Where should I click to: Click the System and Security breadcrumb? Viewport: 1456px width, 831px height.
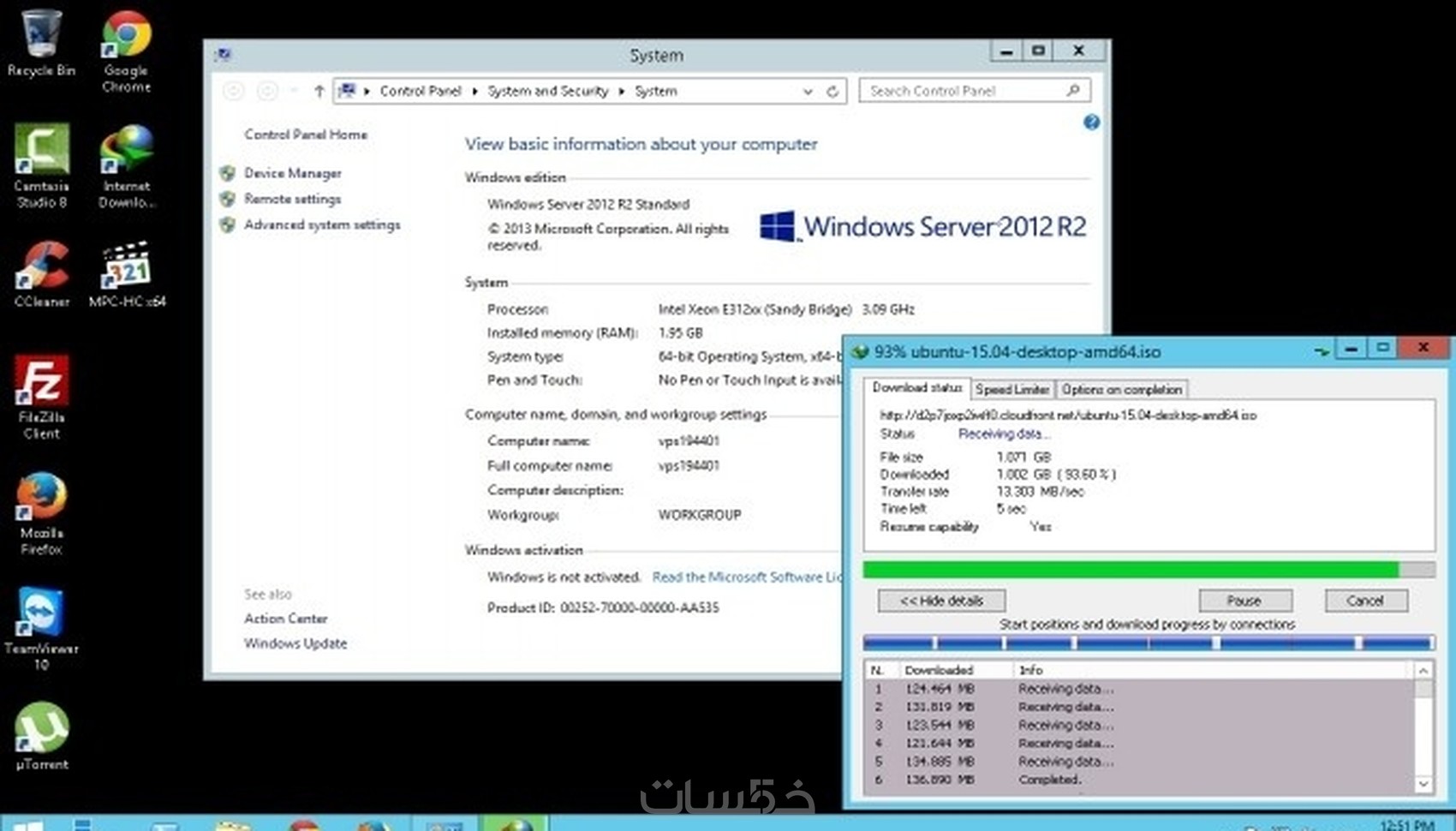[x=548, y=91]
